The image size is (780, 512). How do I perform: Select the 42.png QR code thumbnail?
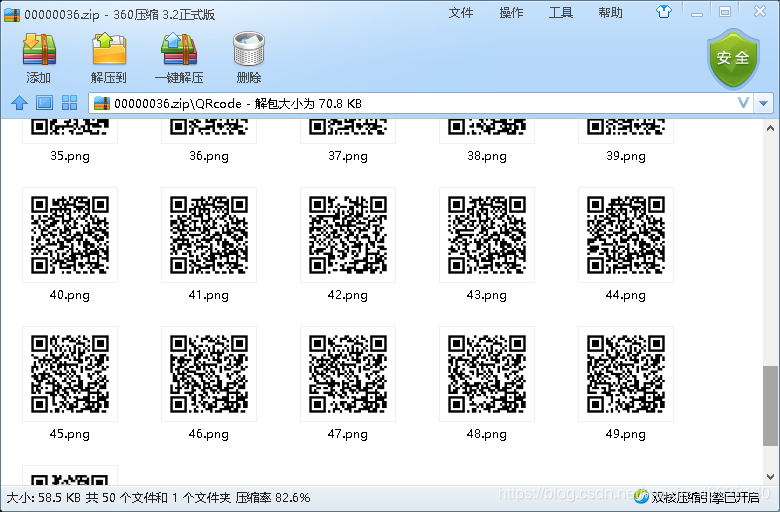[x=348, y=235]
